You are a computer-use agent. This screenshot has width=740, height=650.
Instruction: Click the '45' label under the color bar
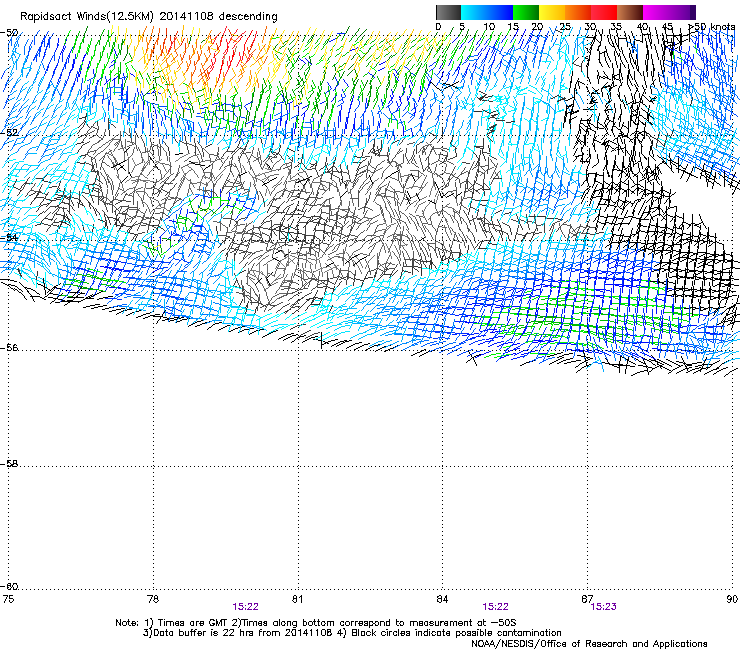pyautogui.click(x=667, y=27)
